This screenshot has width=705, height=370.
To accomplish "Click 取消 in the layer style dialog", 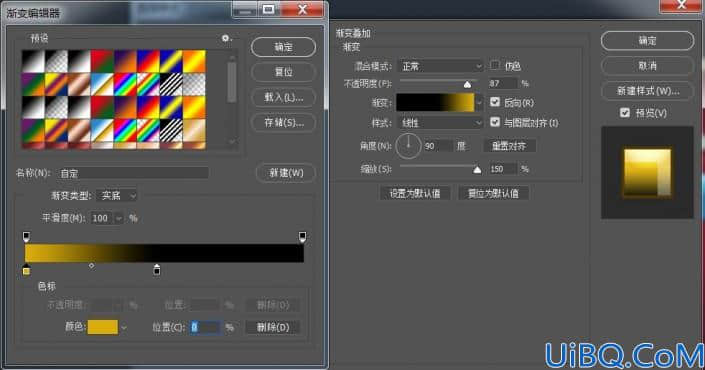I will point(647,66).
